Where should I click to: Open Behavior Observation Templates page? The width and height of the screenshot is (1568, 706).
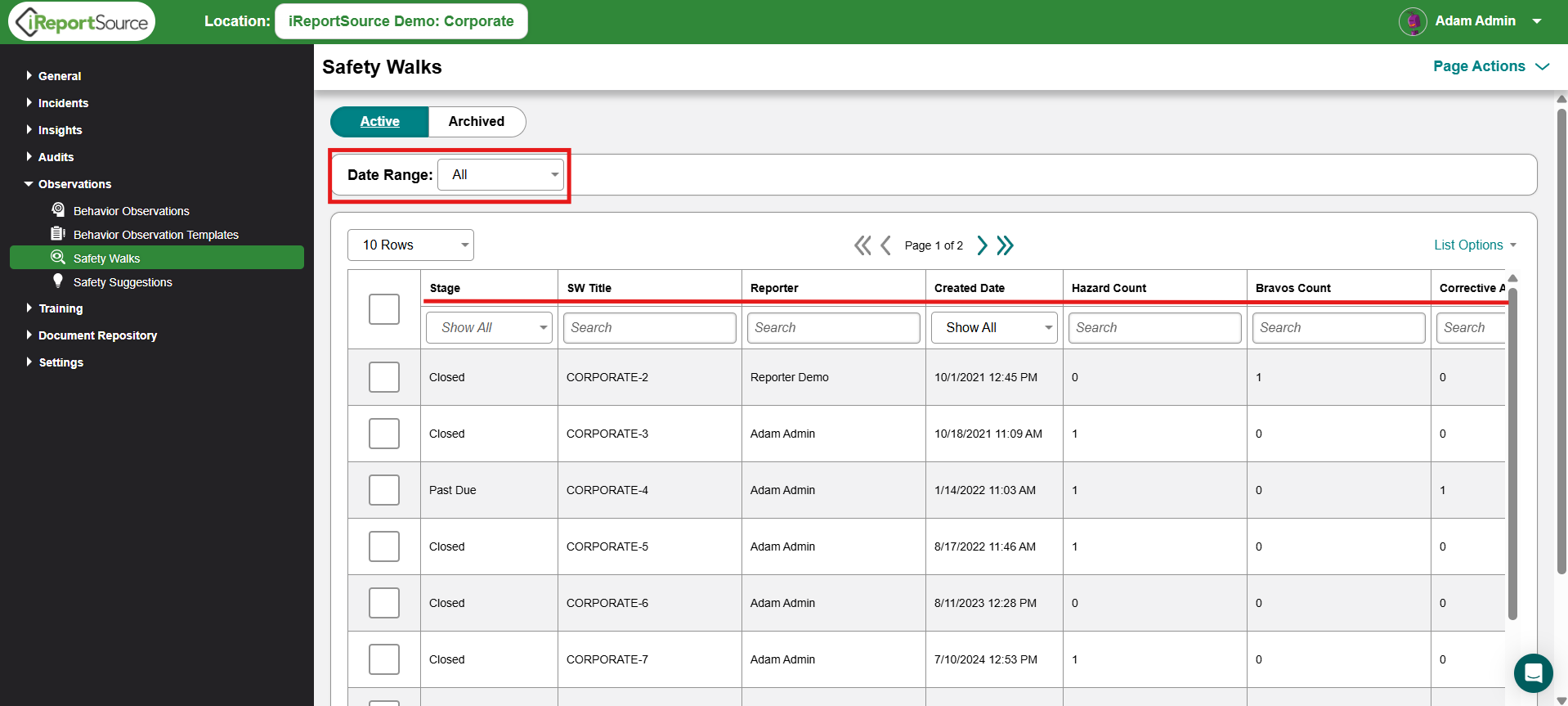156,235
